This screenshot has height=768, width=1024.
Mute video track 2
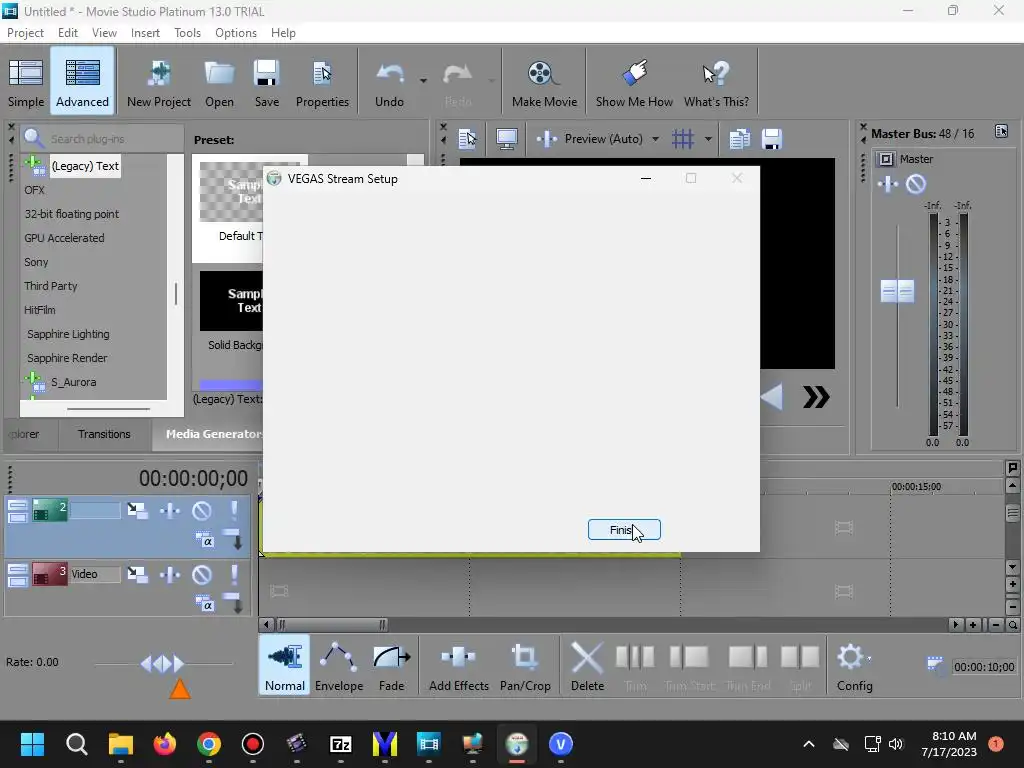(x=202, y=510)
